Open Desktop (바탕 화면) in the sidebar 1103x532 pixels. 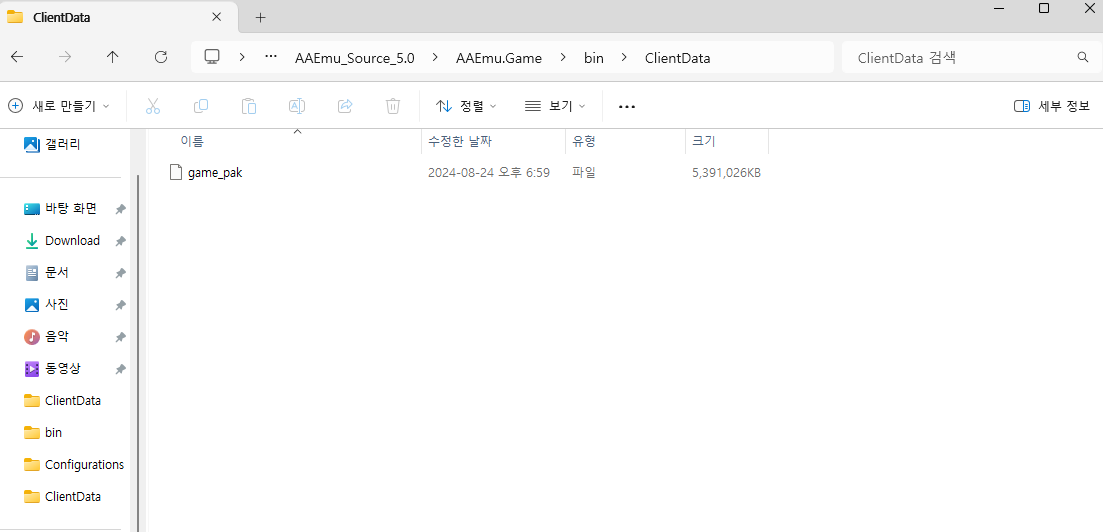point(60,208)
